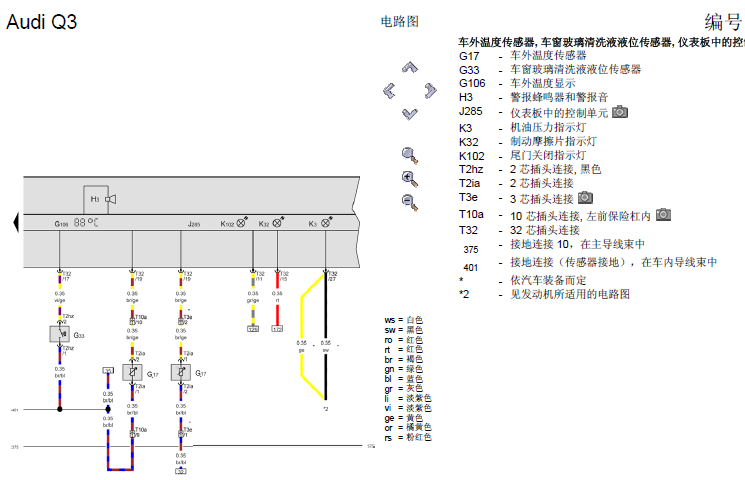Image resolution: width=745 pixels, height=480 pixels.
Task: Select list row T2ia 2 芯插头连接
Action: 516,183
